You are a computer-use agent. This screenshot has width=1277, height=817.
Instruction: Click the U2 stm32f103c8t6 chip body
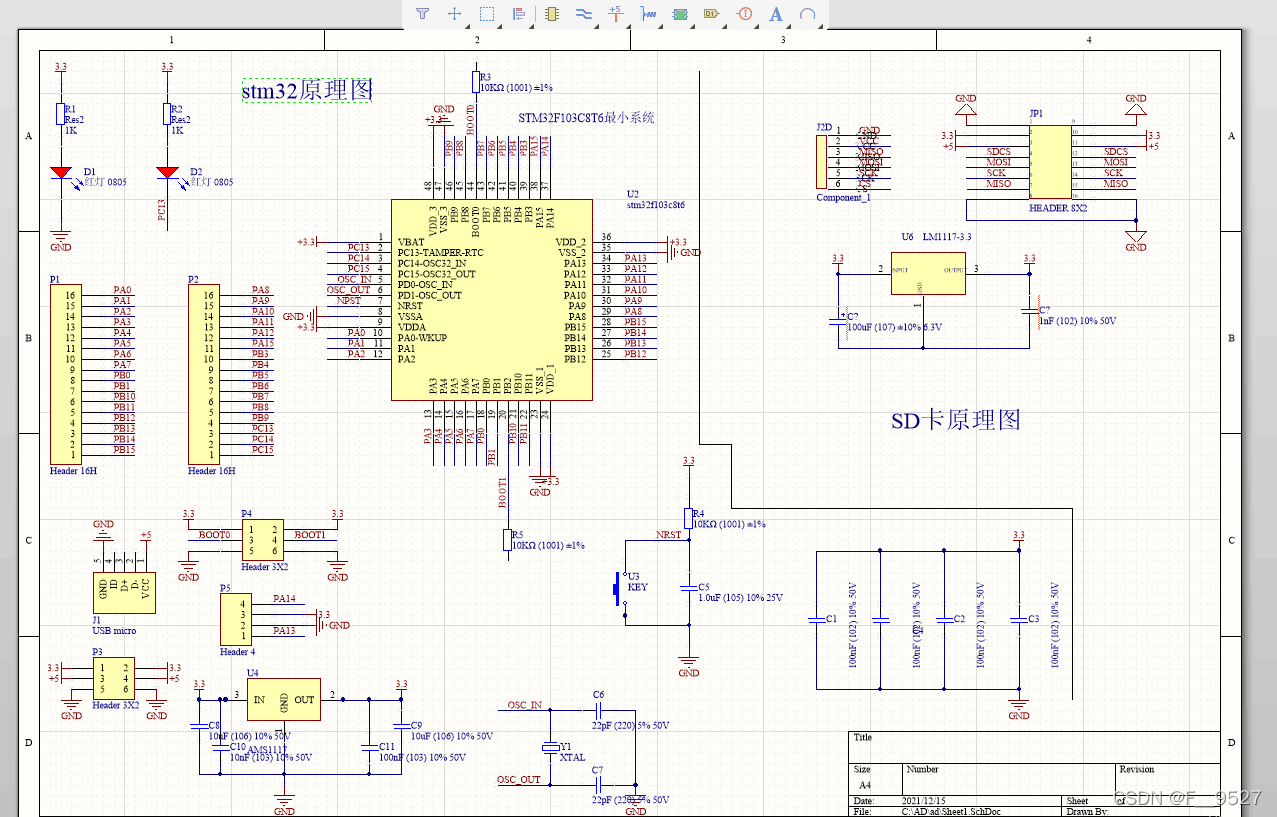(491, 300)
